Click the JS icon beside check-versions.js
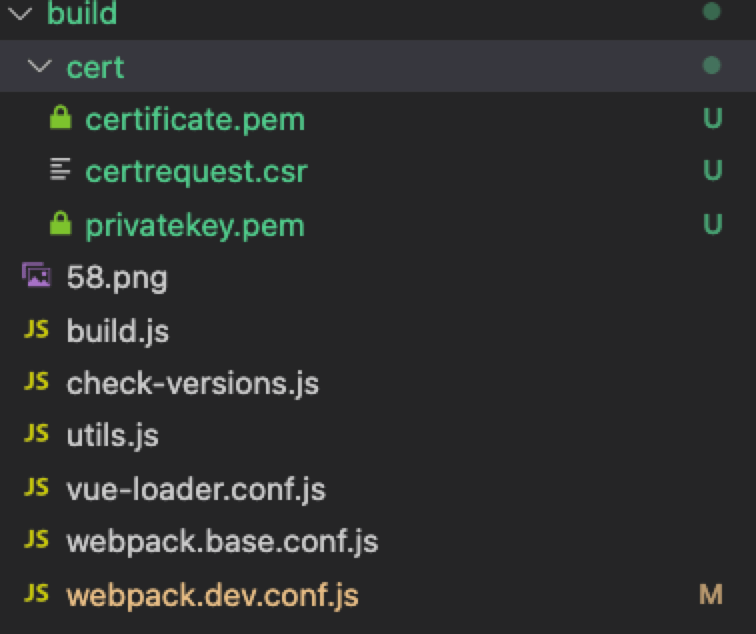The image size is (756, 634). tap(36, 381)
